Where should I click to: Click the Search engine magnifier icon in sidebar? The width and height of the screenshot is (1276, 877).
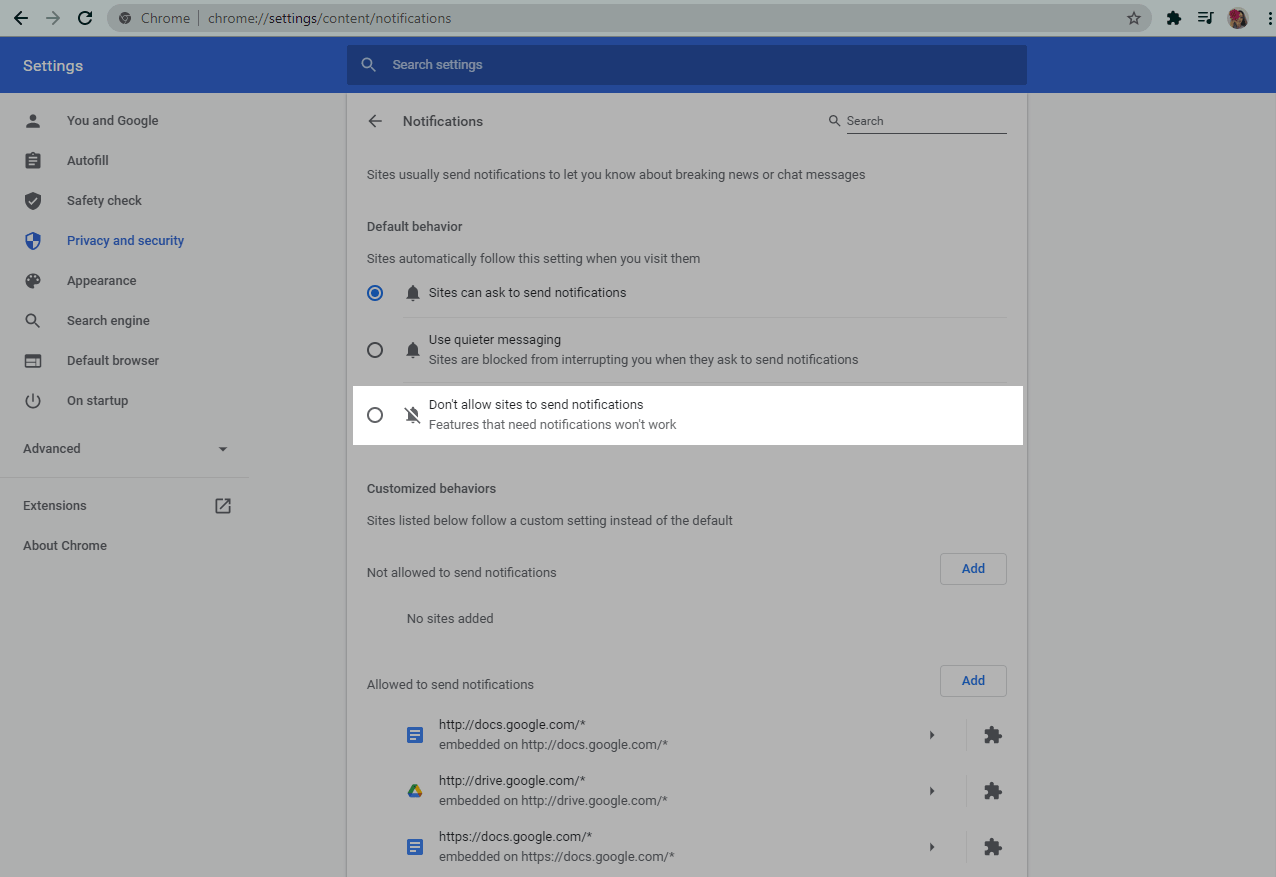pos(33,321)
